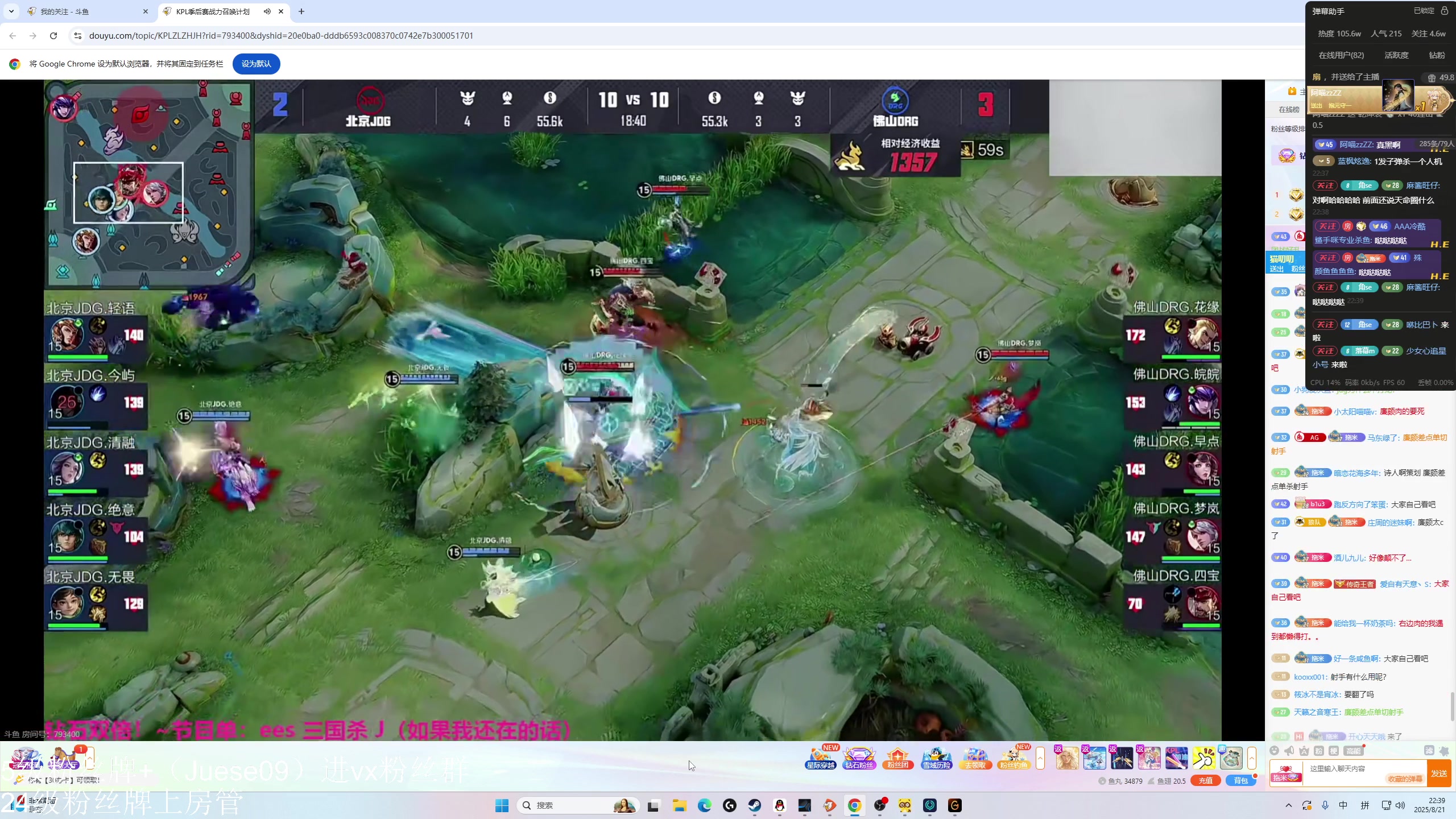Toggle the 拼 pinyin input indicator in tray
This screenshot has height=819, width=1456.
(1365, 805)
